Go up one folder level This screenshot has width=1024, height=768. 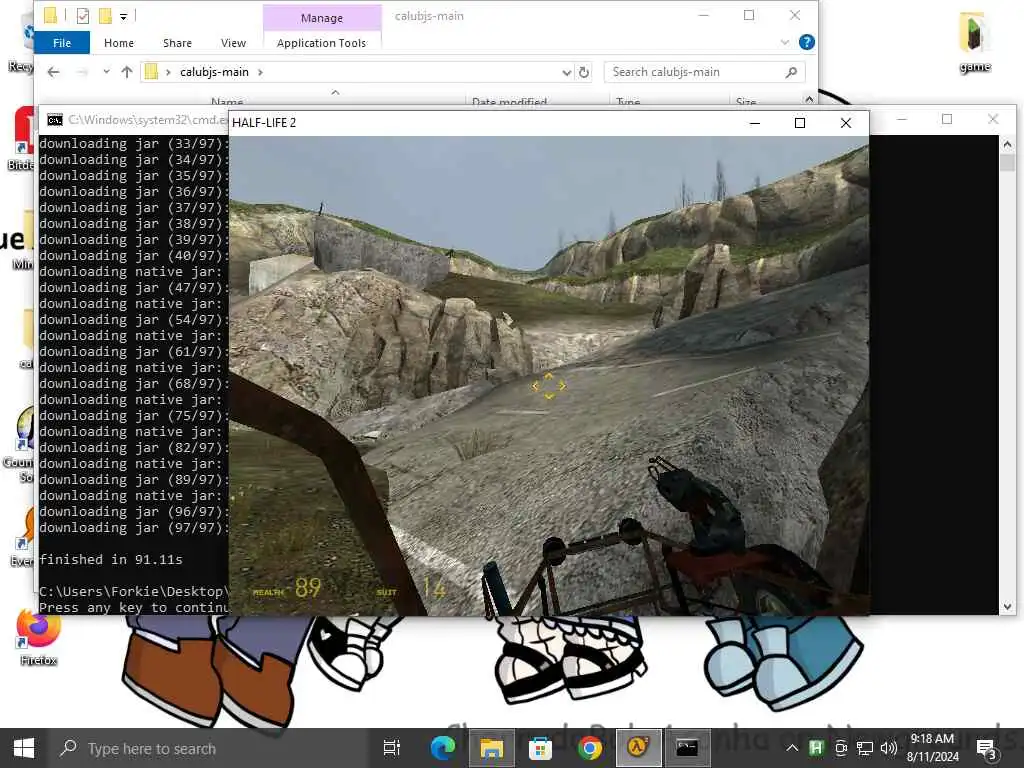click(127, 72)
